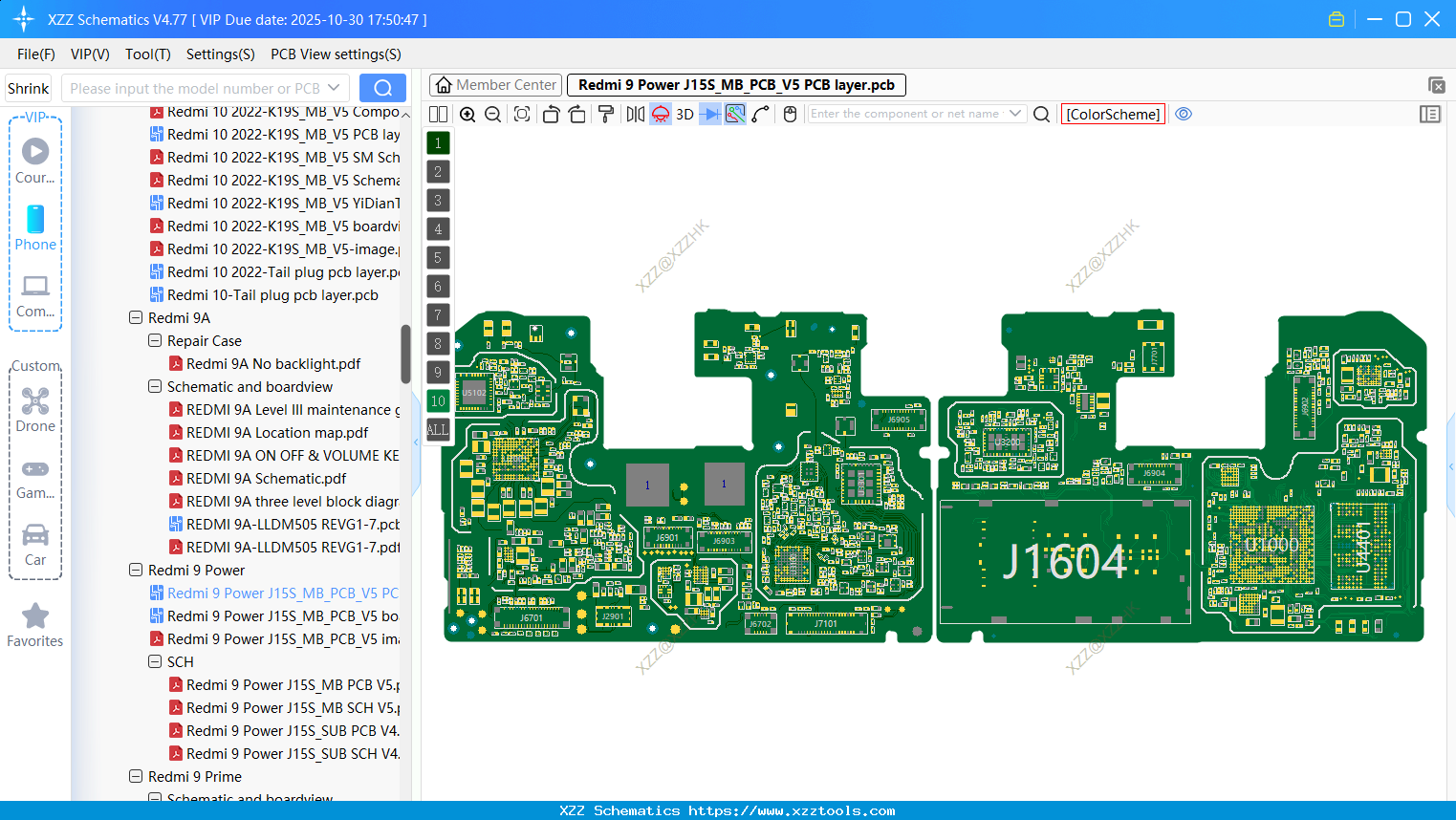
Task: Select the Phone category
Action: coord(35,228)
